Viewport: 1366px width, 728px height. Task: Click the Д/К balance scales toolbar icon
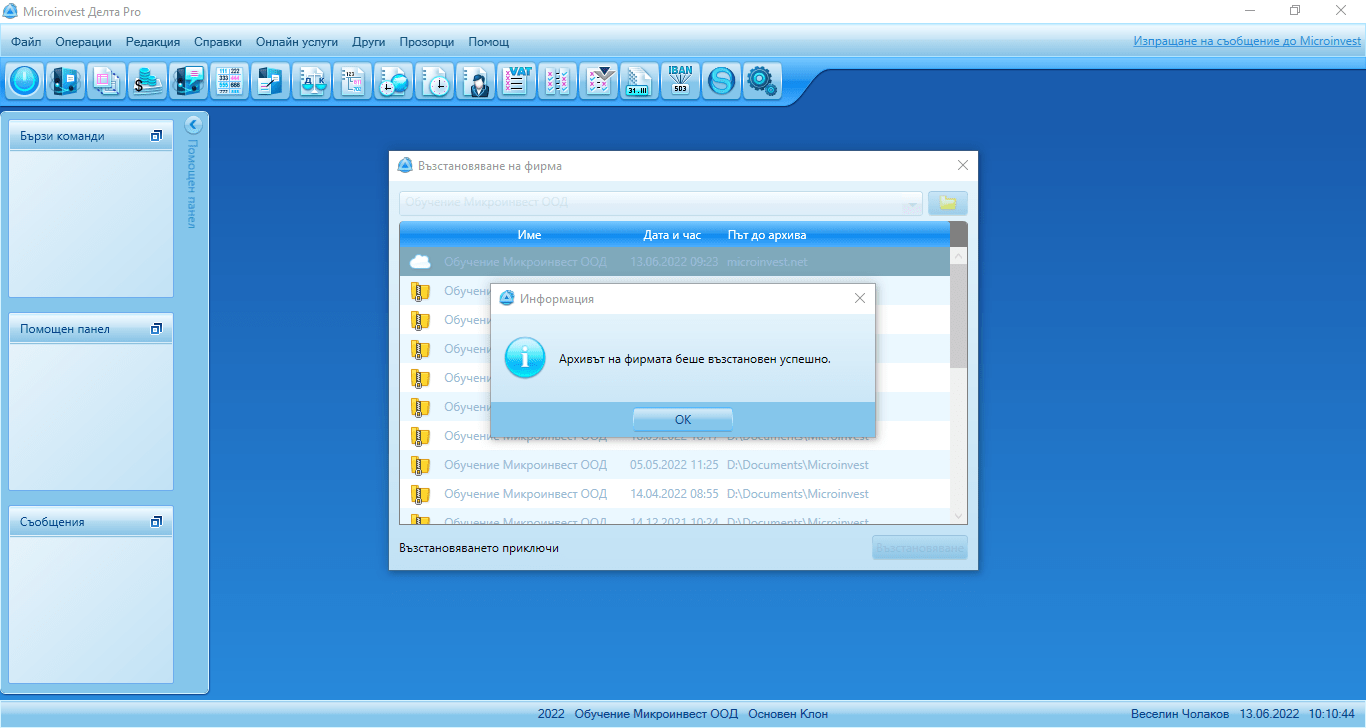click(312, 81)
